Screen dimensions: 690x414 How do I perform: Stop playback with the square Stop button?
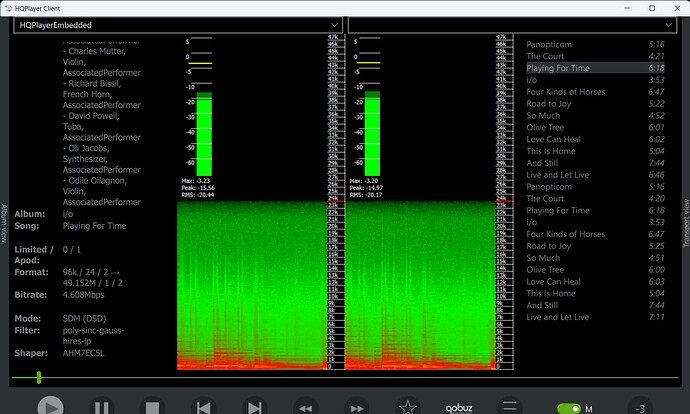(152, 407)
